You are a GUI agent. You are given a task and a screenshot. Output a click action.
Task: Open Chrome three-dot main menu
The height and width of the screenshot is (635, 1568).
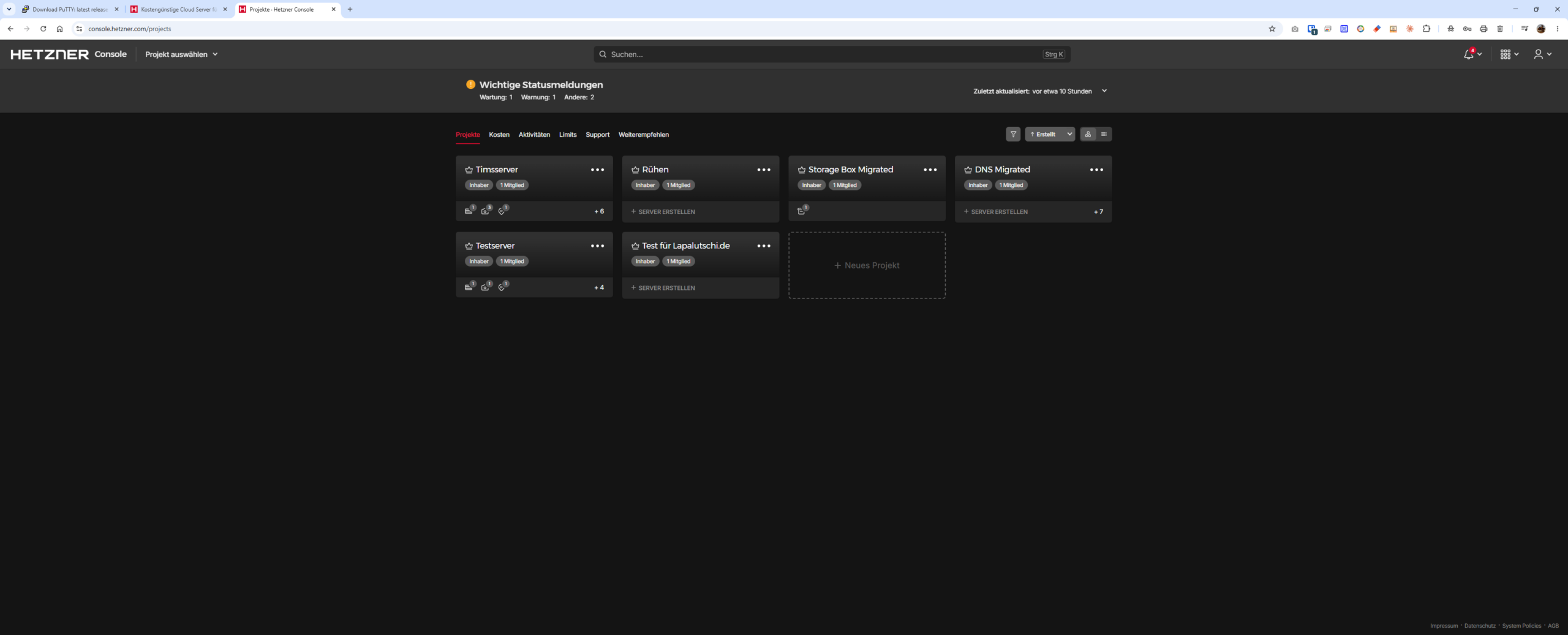pyautogui.click(x=1558, y=29)
